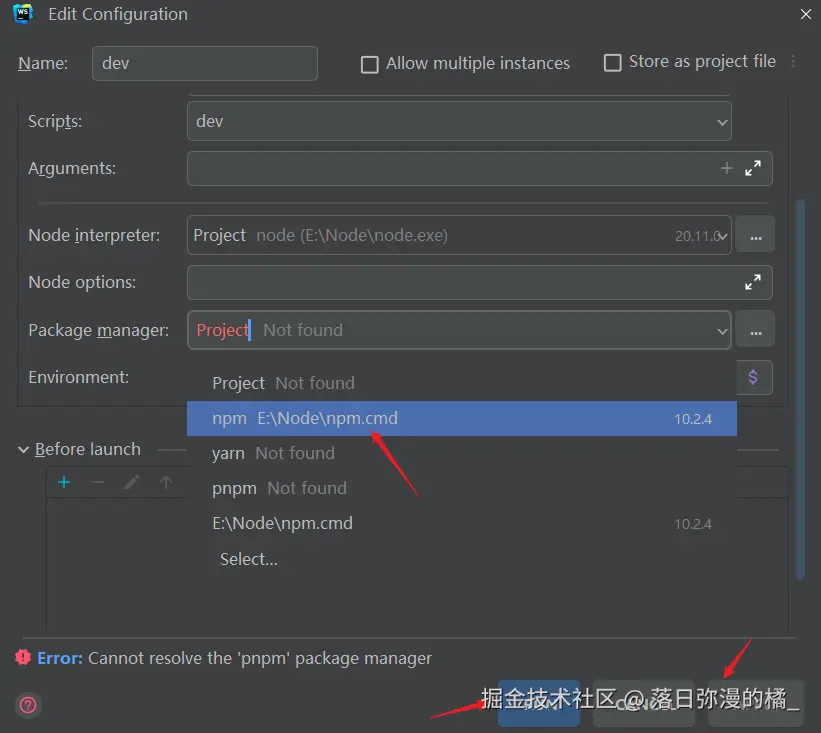Choose pnpm Not found option

(461, 488)
